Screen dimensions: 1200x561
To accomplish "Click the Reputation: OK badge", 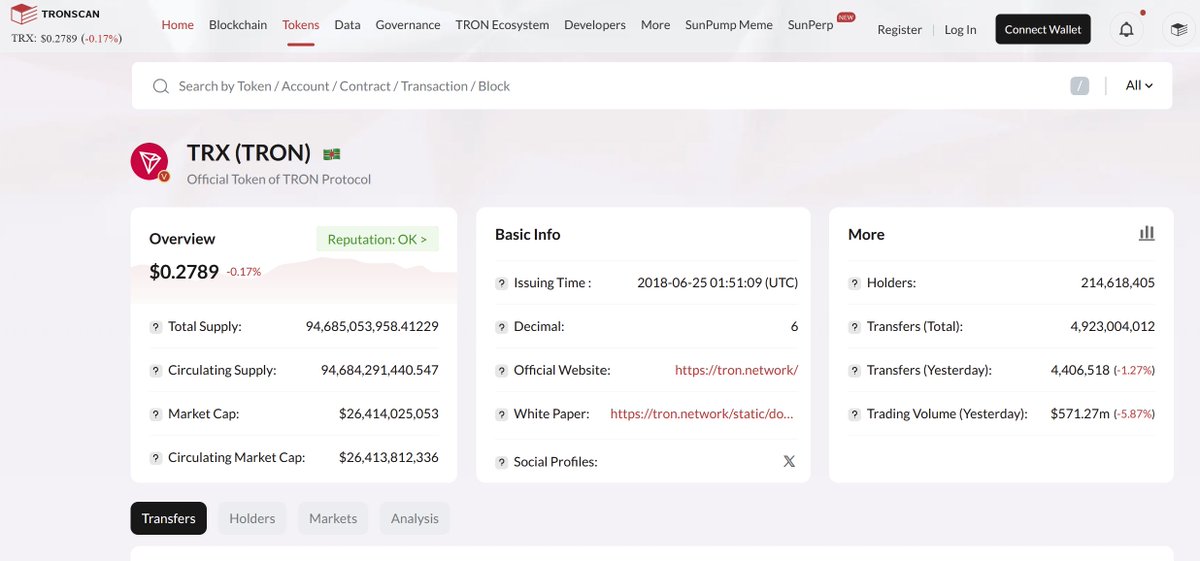I will tap(377, 239).
